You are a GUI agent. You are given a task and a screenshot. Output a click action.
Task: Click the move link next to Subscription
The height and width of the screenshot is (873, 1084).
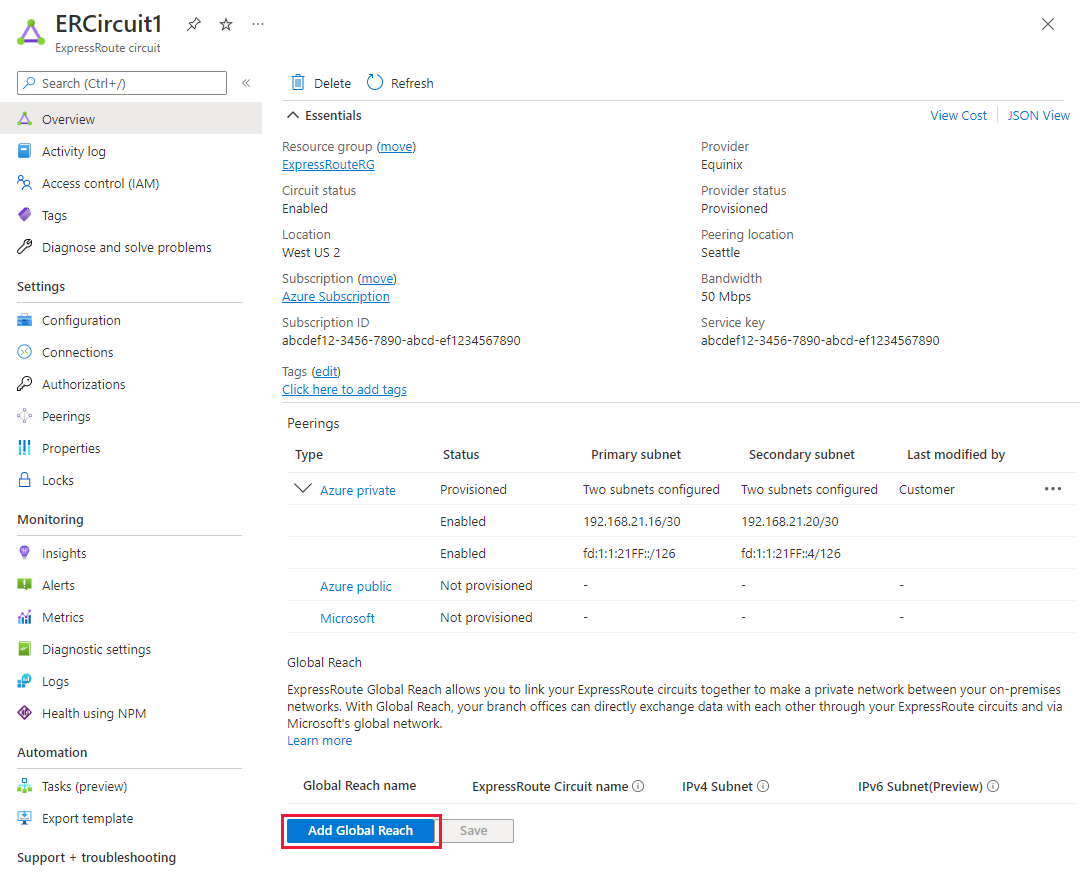click(377, 279)
